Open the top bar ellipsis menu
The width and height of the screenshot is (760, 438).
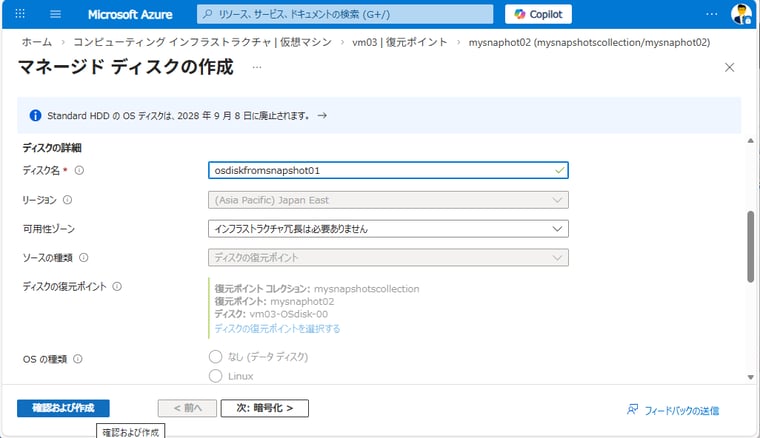[x=712, y=14]
